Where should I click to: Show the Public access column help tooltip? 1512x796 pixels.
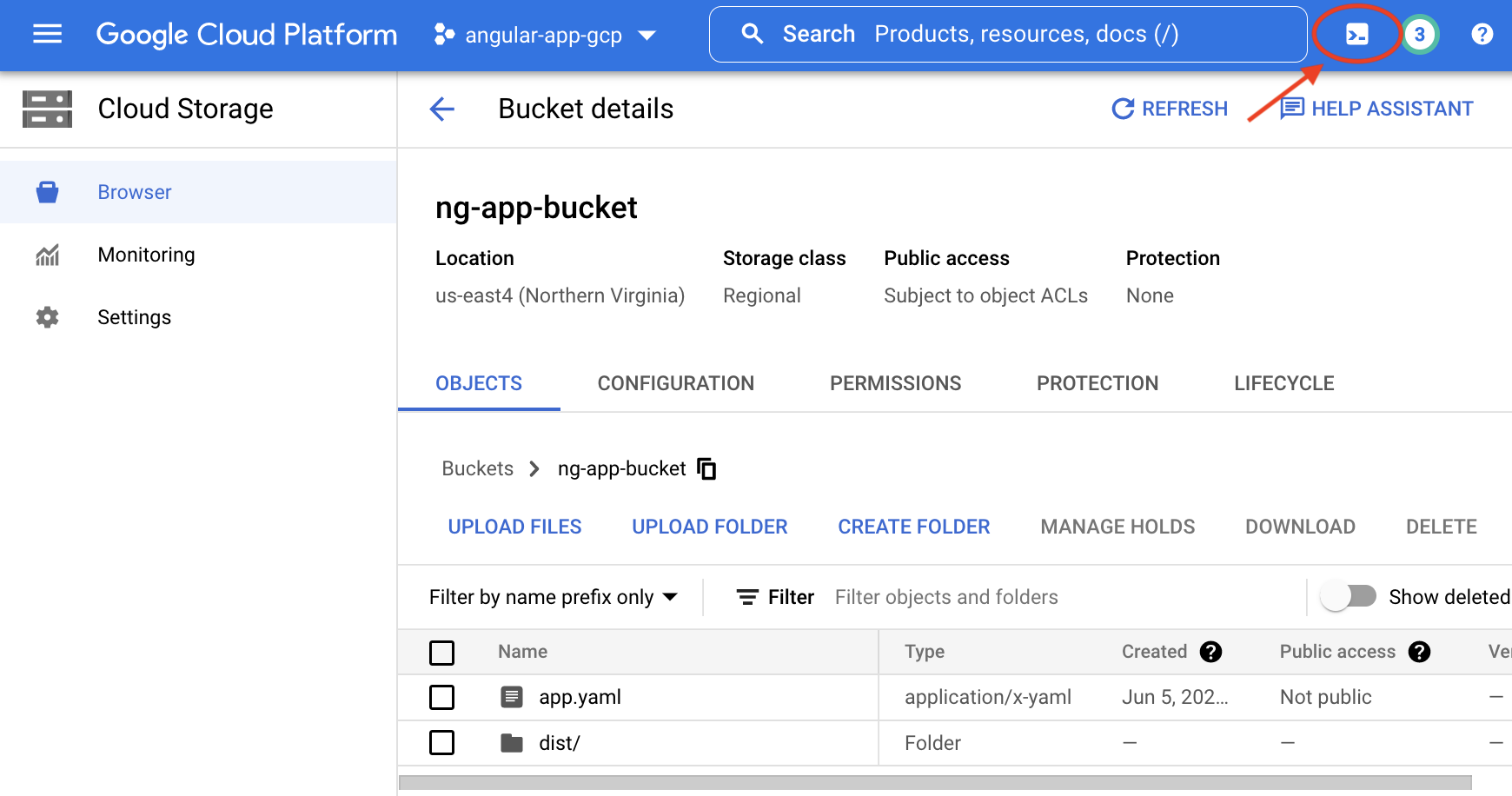click(1419, 652)
